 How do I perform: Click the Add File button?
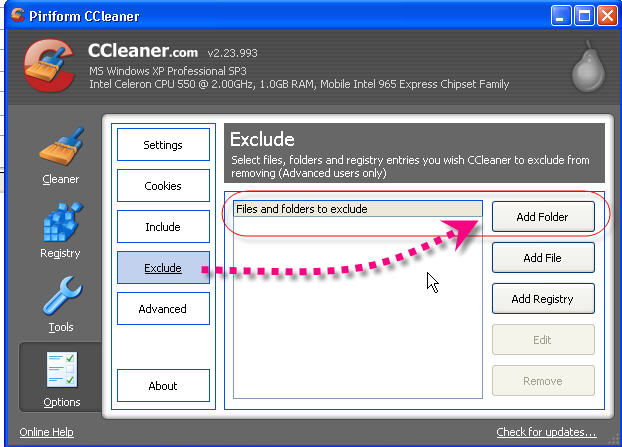tap(543, 258)
